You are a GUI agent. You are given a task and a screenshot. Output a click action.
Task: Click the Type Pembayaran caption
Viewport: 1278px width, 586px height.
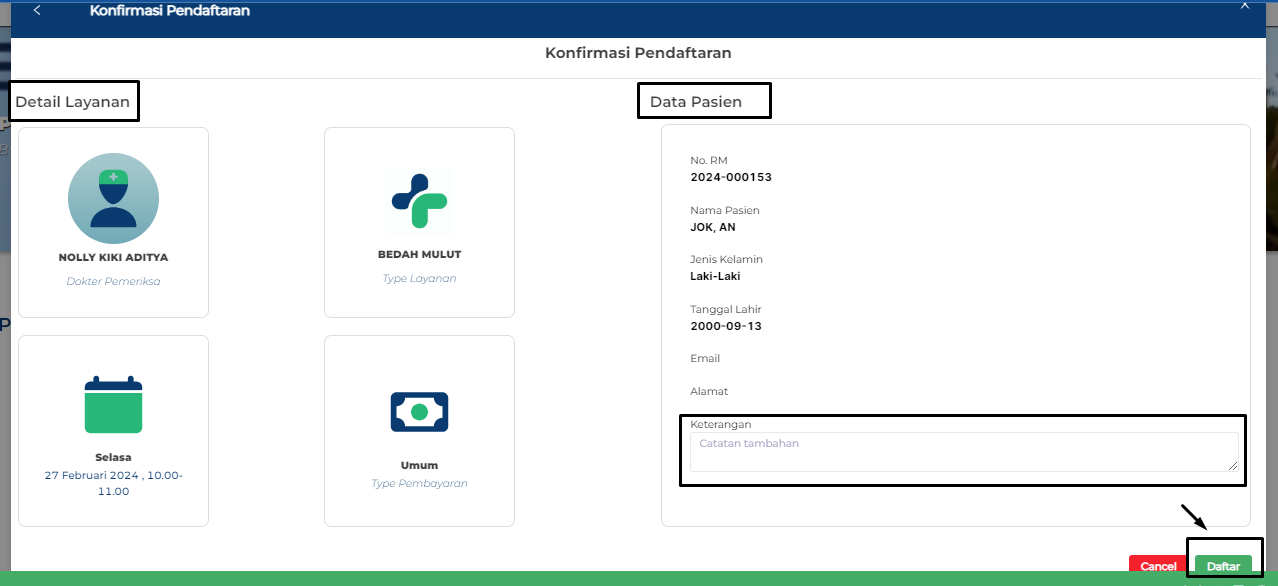[x=419, y=483]
